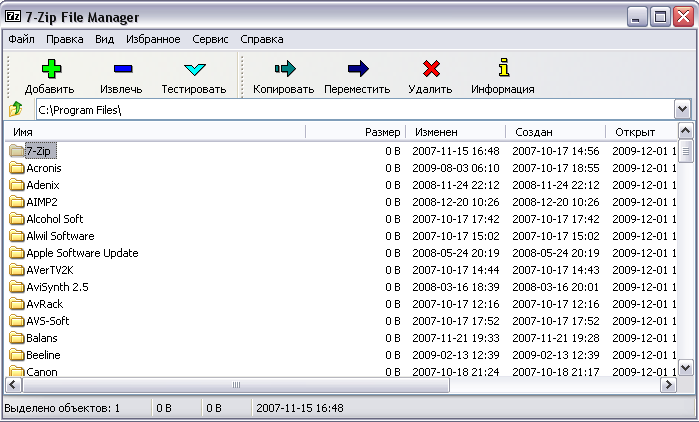Sort by the Изменен column header
Image resolution: width=699 pixels, height=422 pixels.
(456, 132)
